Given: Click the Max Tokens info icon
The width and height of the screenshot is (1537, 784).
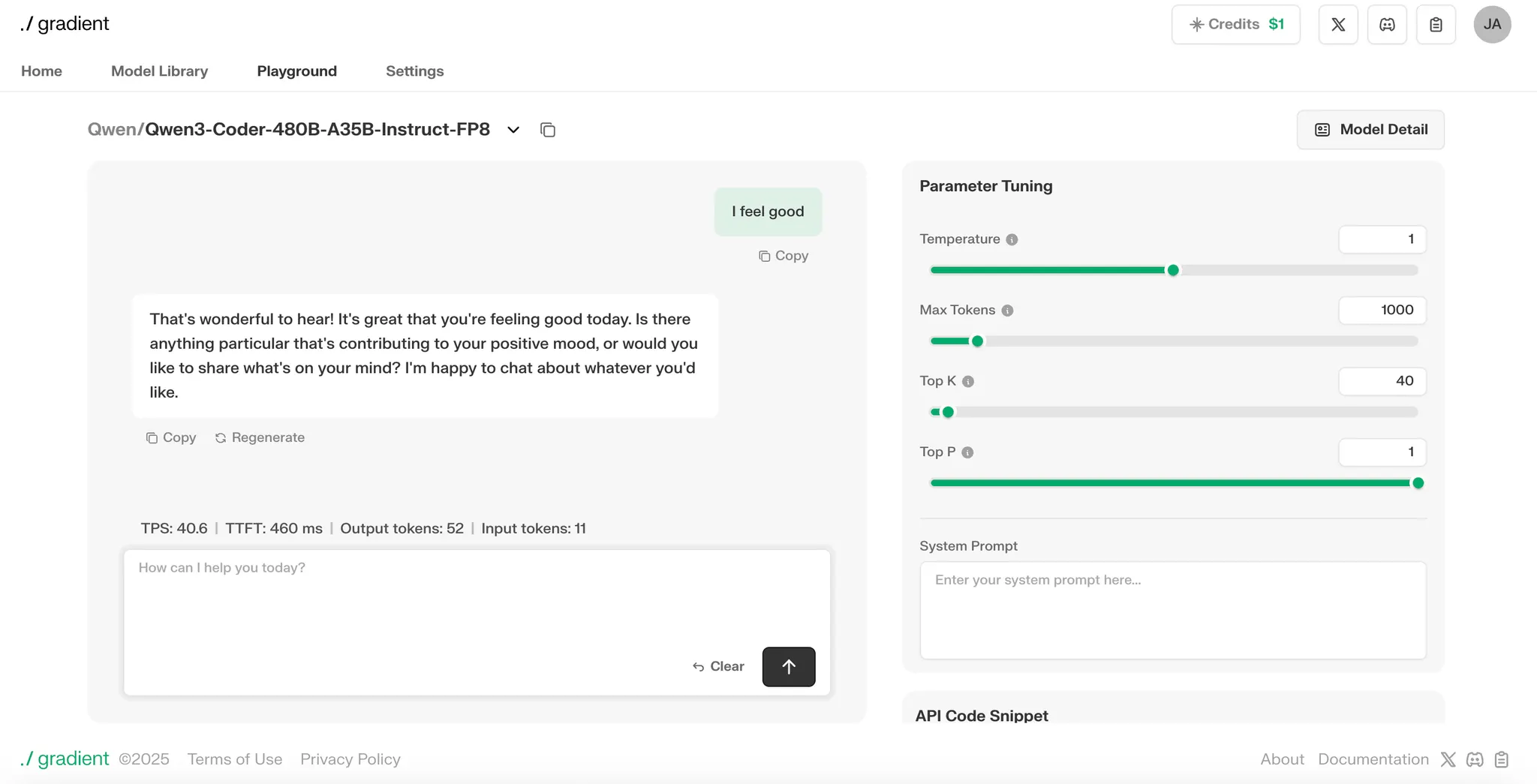Looking at the screenshot, I should tap(1007, 311).
